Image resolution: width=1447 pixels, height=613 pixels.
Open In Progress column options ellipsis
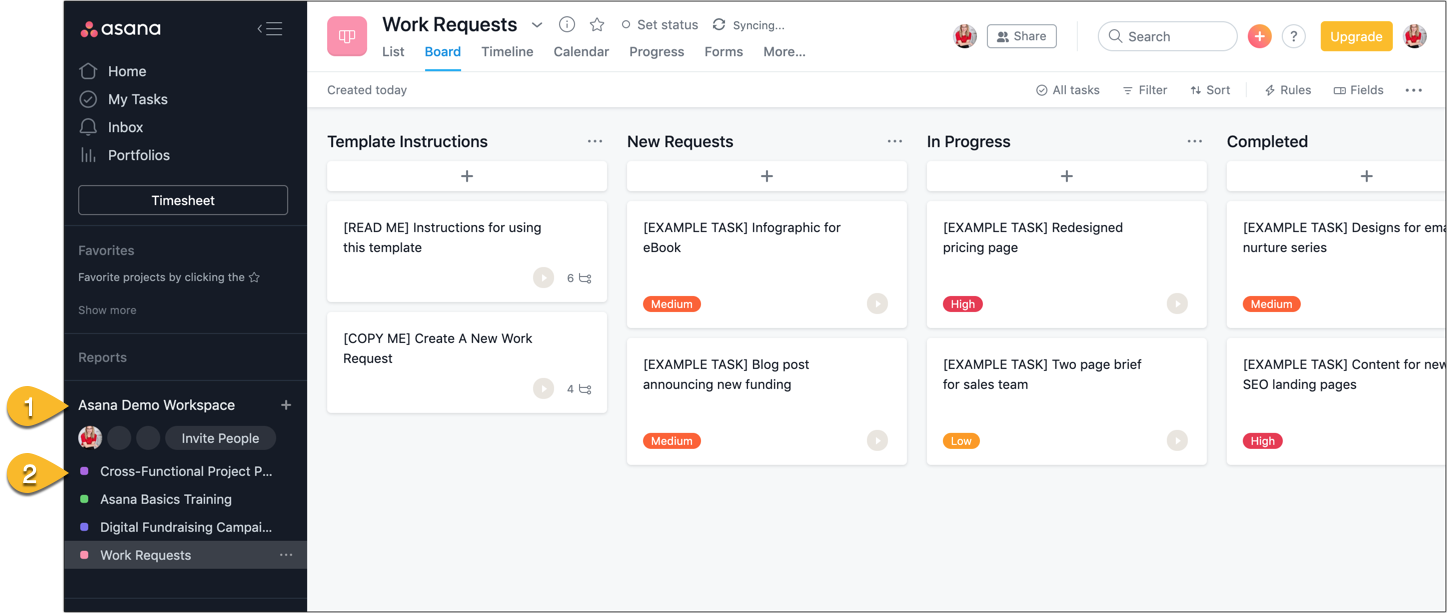coord(1195,142)
